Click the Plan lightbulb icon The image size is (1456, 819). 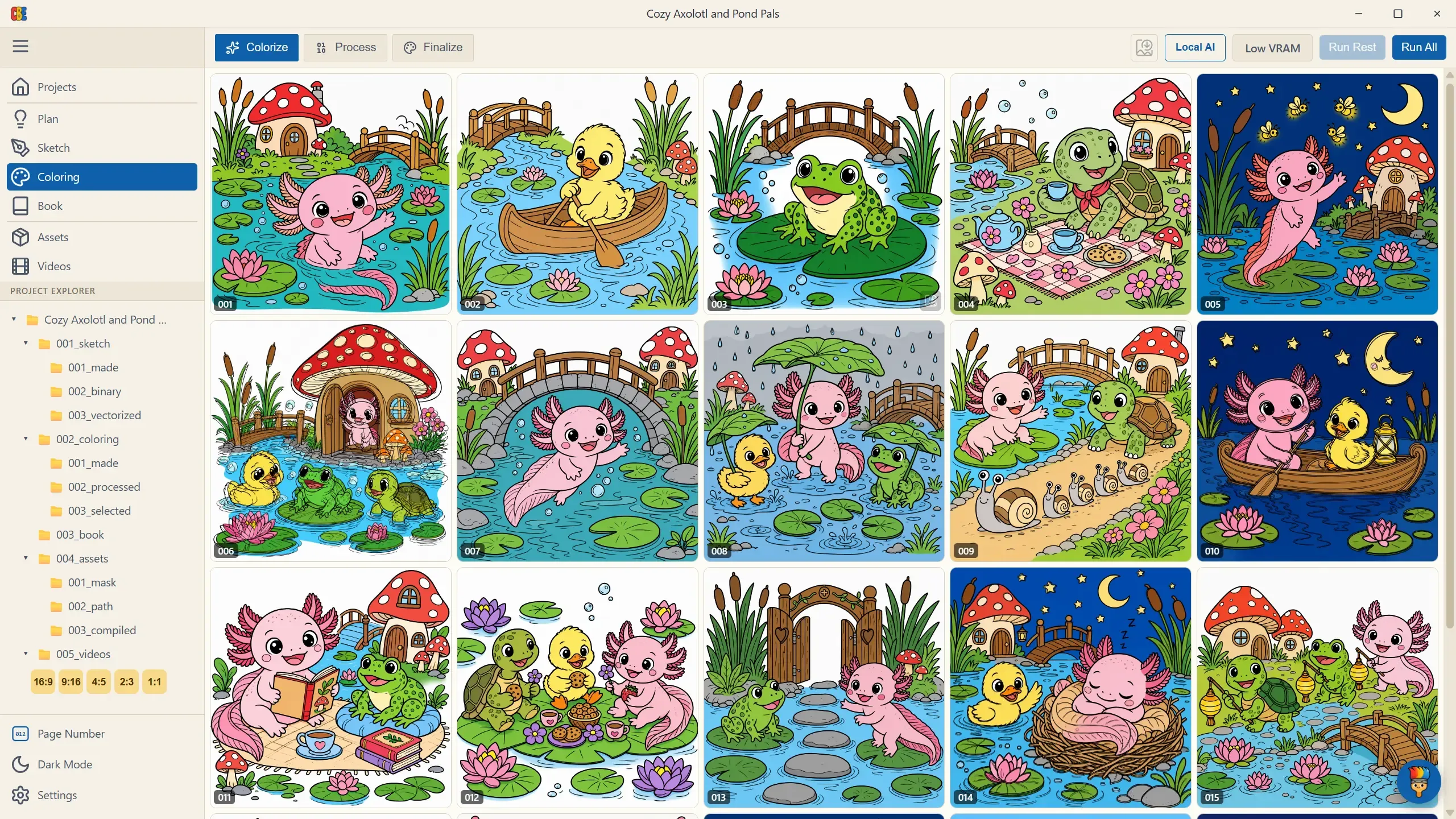[20, 118]
